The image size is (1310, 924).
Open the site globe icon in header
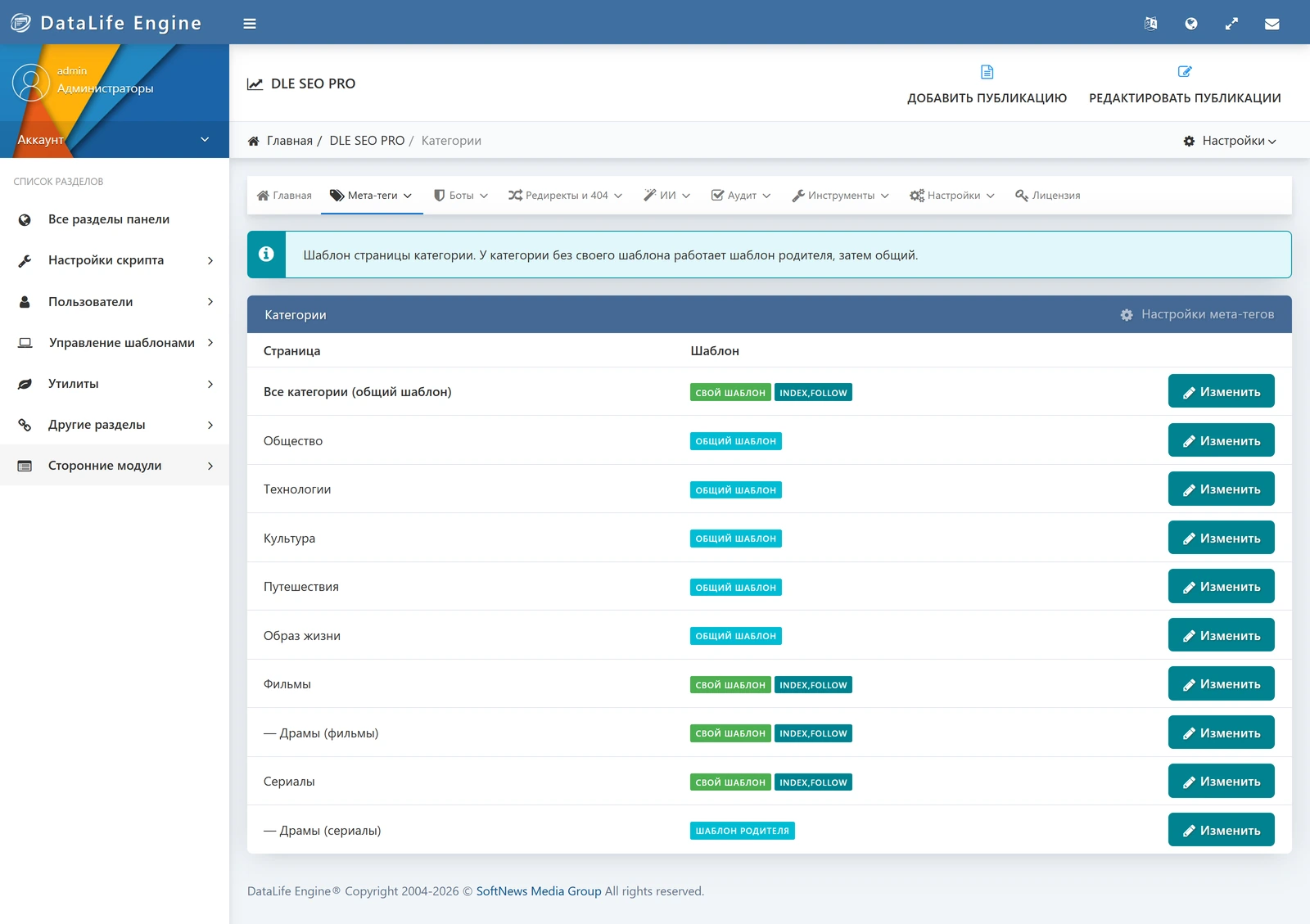1191,24
